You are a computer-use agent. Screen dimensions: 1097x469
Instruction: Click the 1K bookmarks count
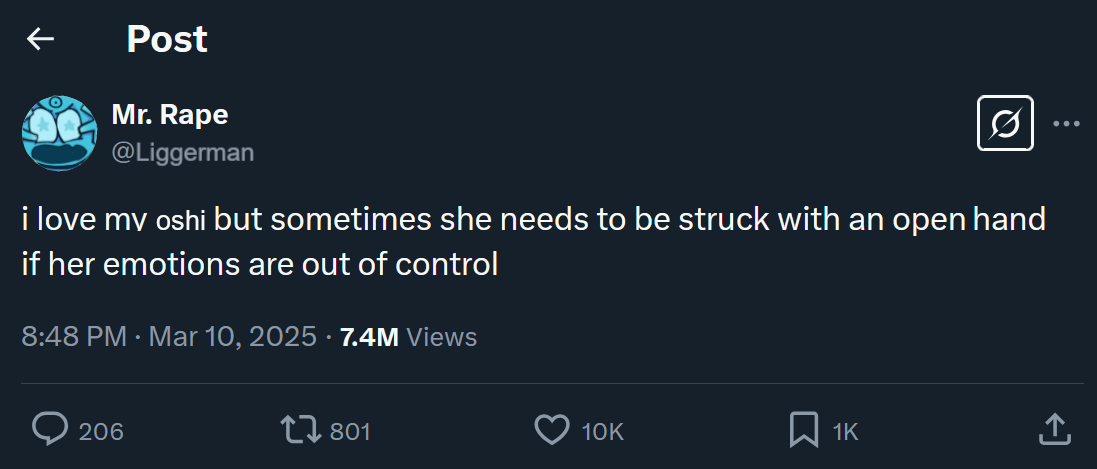tap(845, 431)
